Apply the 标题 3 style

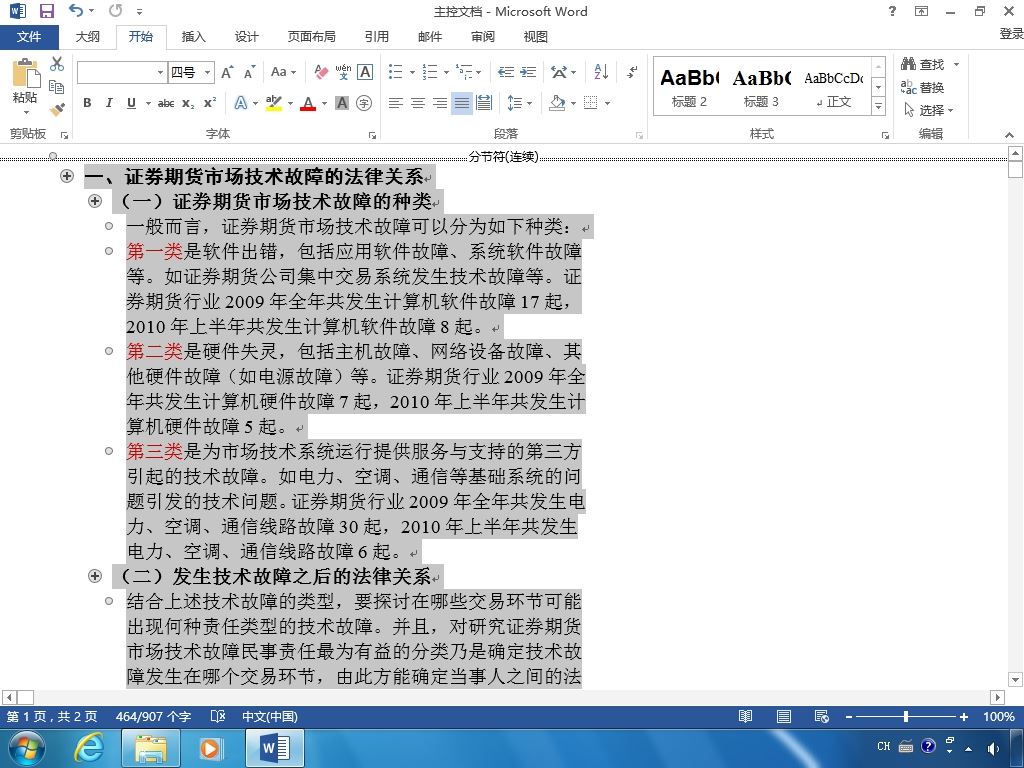(761, 86)
